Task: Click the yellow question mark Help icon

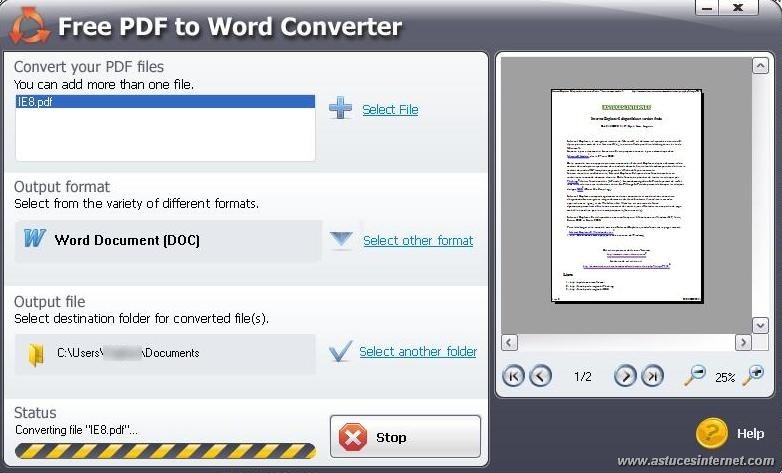Action: pos(712,433)
